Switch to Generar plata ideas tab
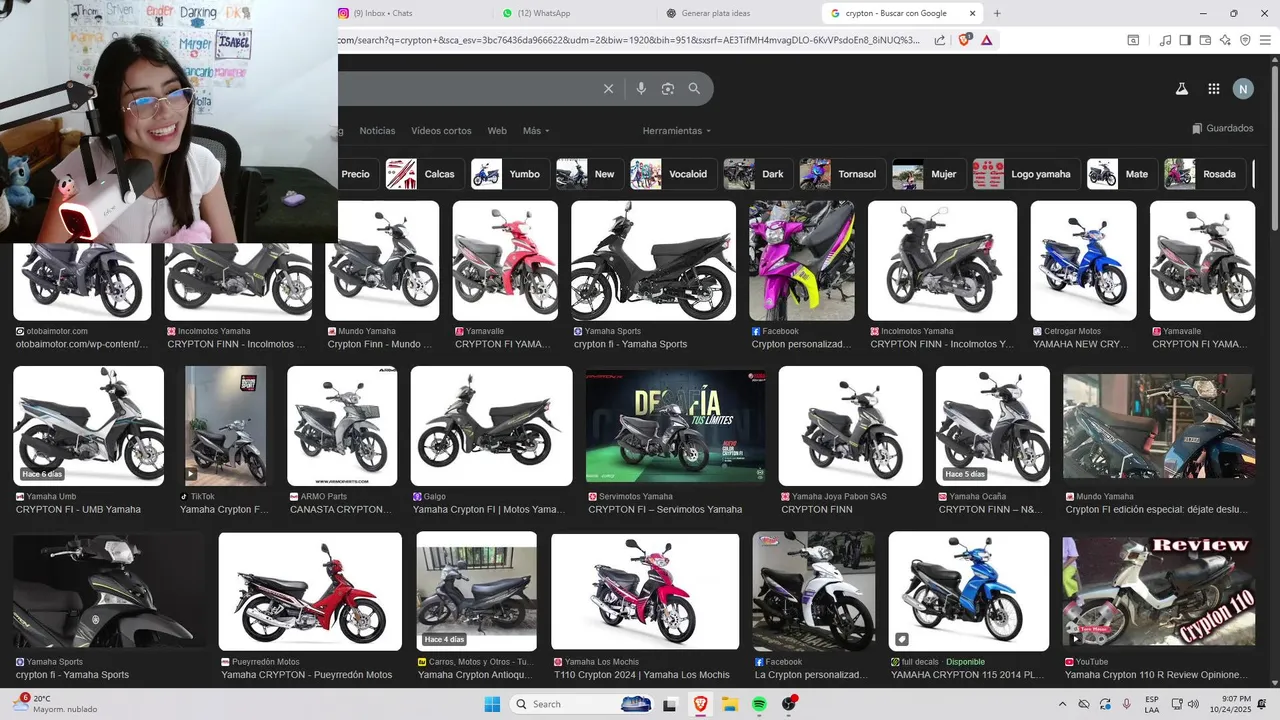The width and height of the screenshot is (1280, 720). tap(737, 13)
